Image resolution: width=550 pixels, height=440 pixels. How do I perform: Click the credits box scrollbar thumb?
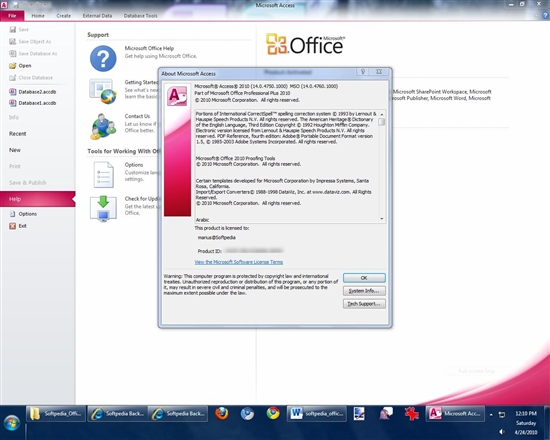382,122
